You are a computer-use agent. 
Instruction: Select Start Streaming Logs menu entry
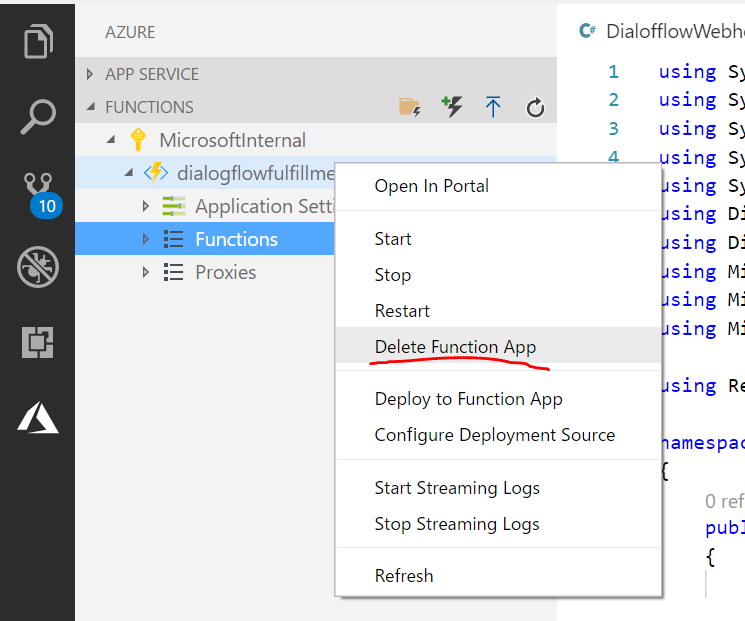pyautogui.click(x=498, y=488)
